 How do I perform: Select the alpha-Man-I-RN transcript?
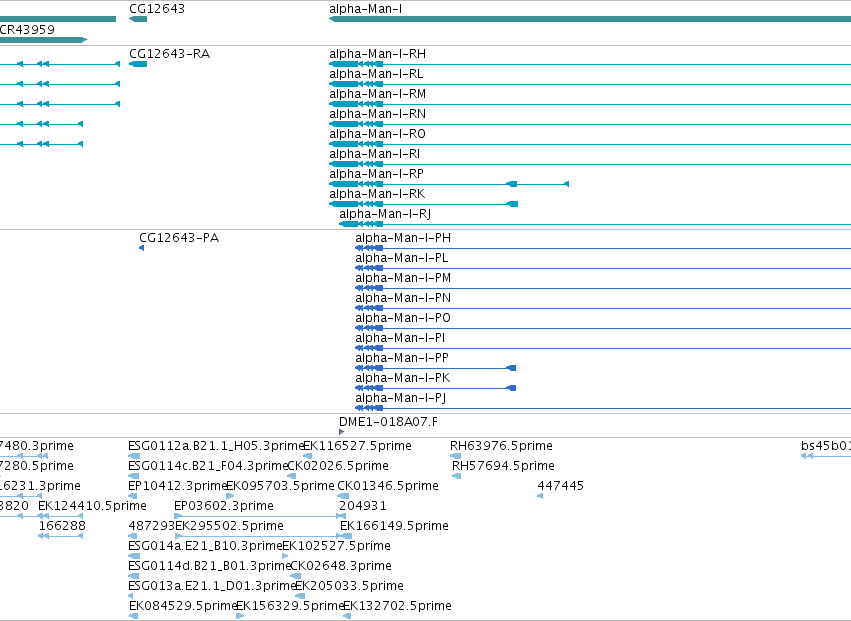pos(377,114)
